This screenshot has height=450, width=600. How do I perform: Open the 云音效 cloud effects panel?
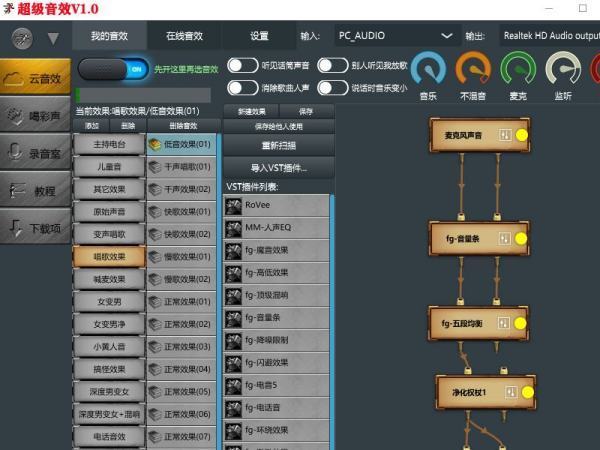pyautogui.click(x=35, y=76)
